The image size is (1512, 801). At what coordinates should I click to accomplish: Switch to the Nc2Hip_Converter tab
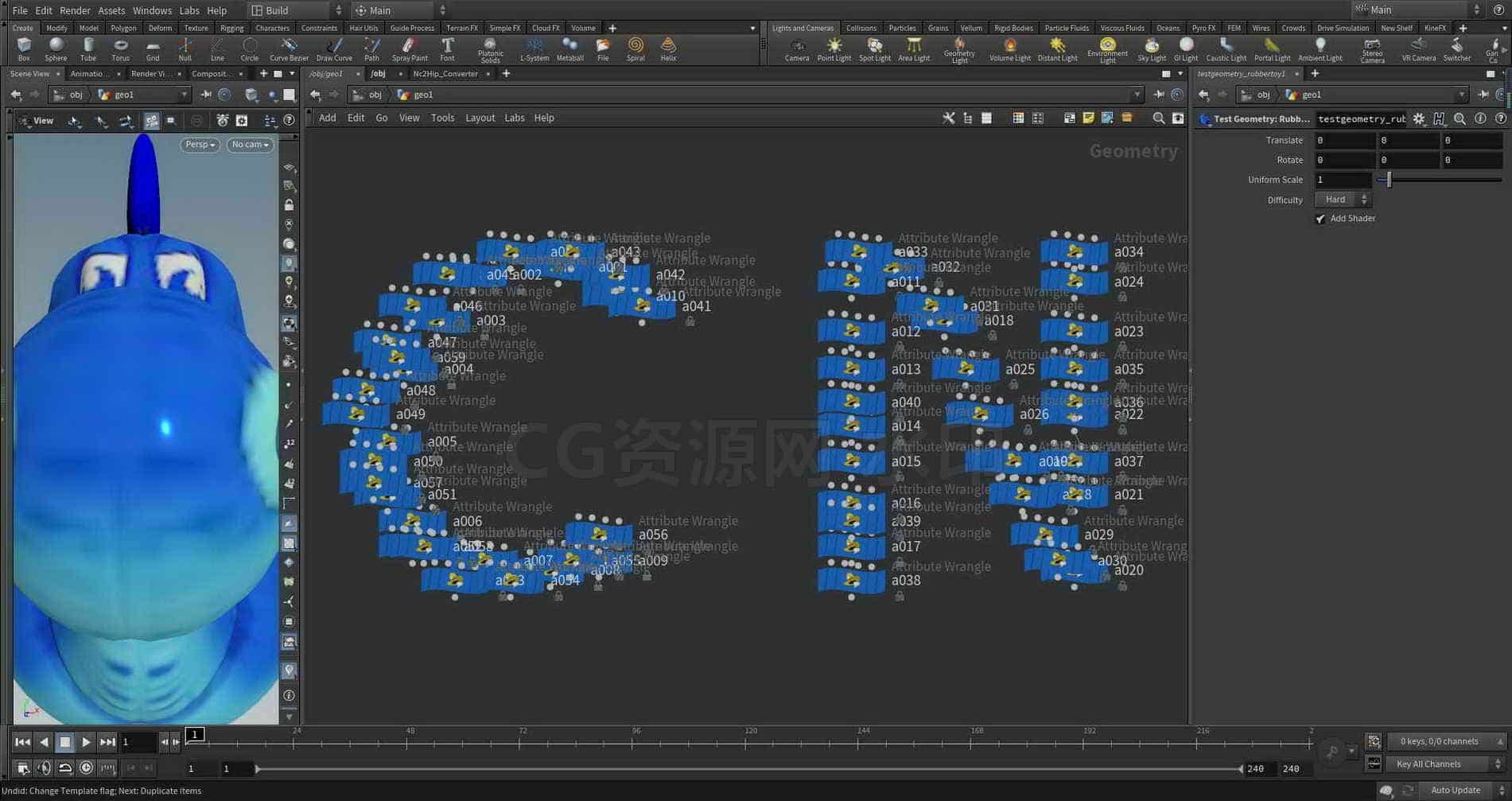pyautogui.click(x=445, y=74)
